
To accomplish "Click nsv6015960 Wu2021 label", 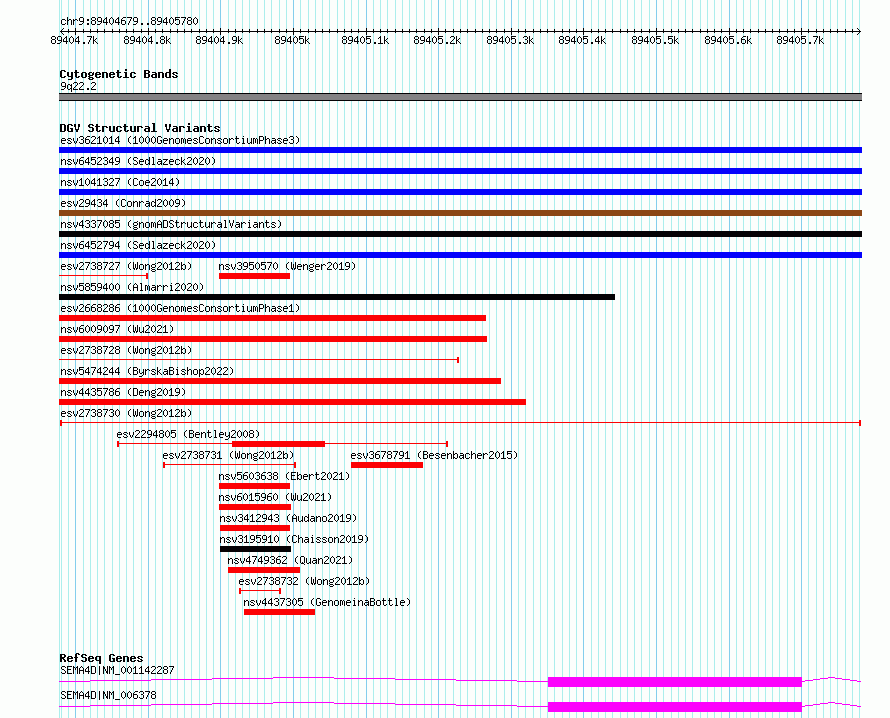I will point(275,497).
